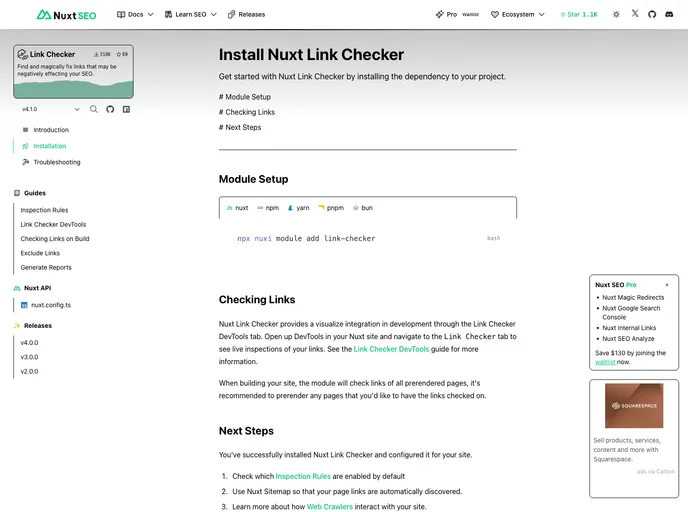
Task: Expand the Docs dropdown menu
Action: tap(135, 14)
